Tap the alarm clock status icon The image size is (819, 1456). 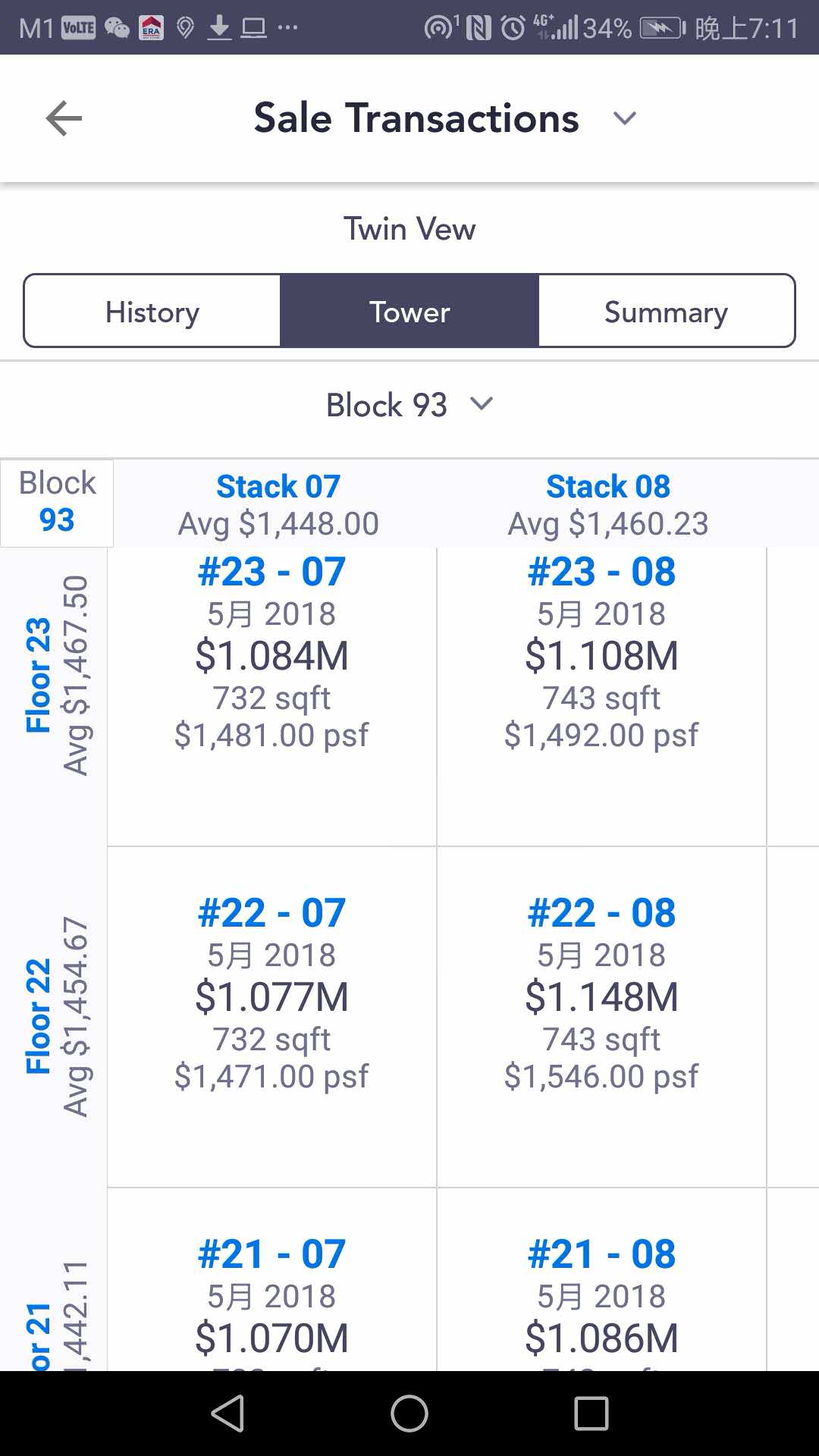(x=513, y=28)
